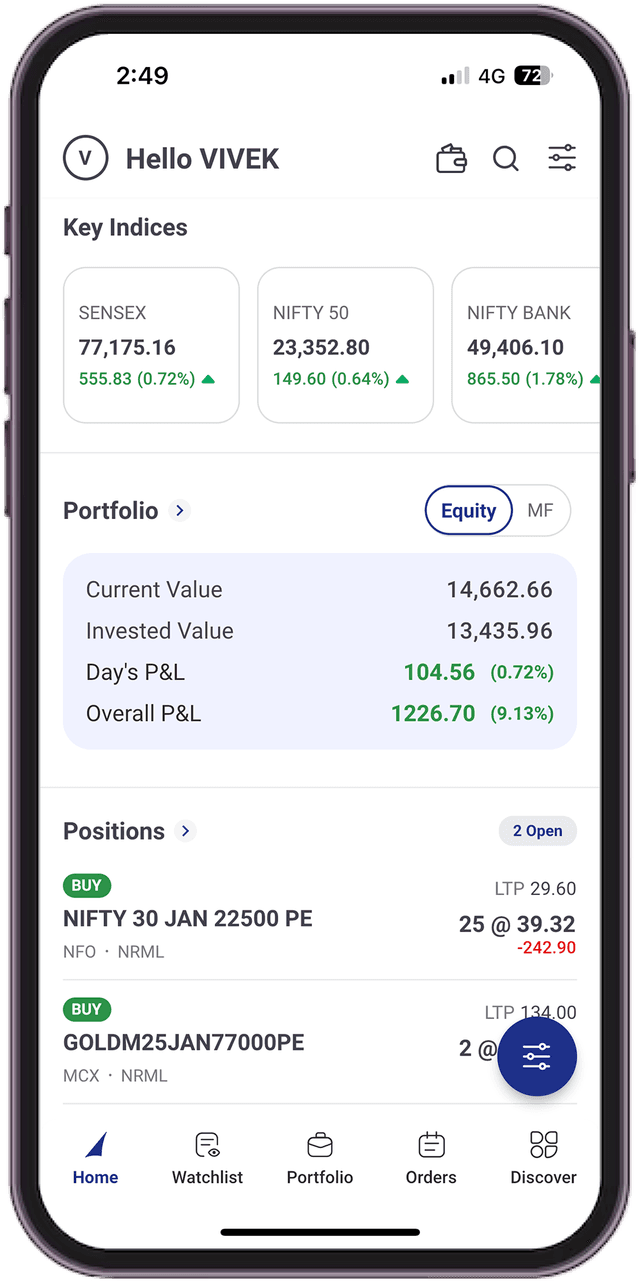640x1281 pixels.
Task: Tap the V profile avatar
Action: point(85,158)
